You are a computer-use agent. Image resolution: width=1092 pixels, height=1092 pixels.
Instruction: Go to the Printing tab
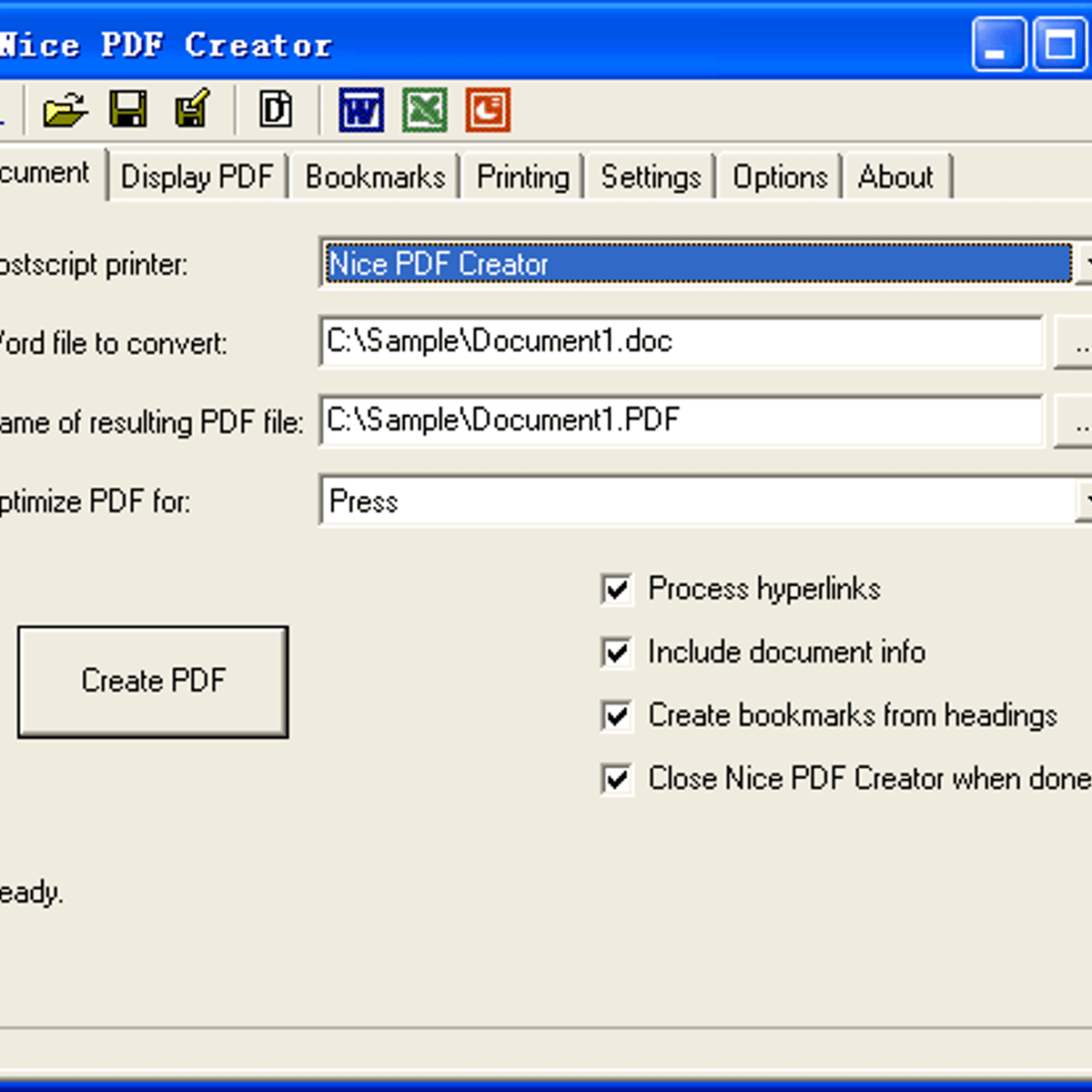(x=522, y=177)
